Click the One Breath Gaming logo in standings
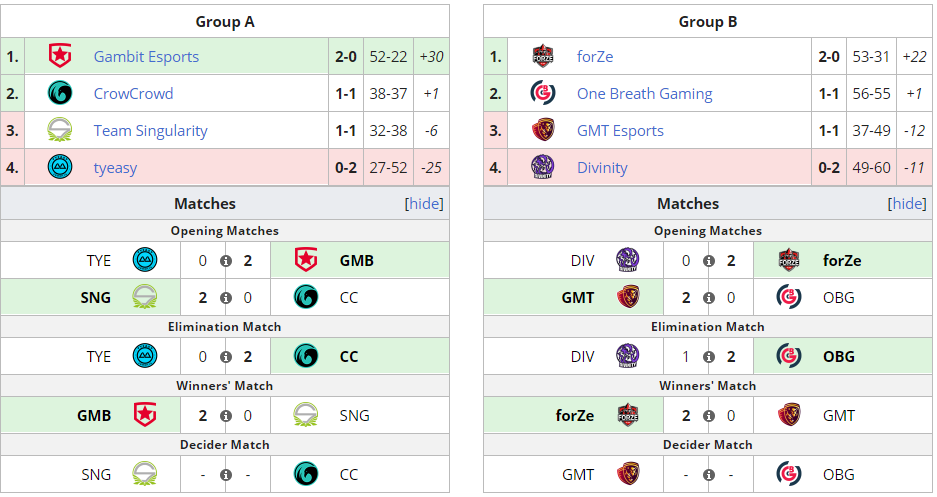937x497 pixels. [543, 93]
